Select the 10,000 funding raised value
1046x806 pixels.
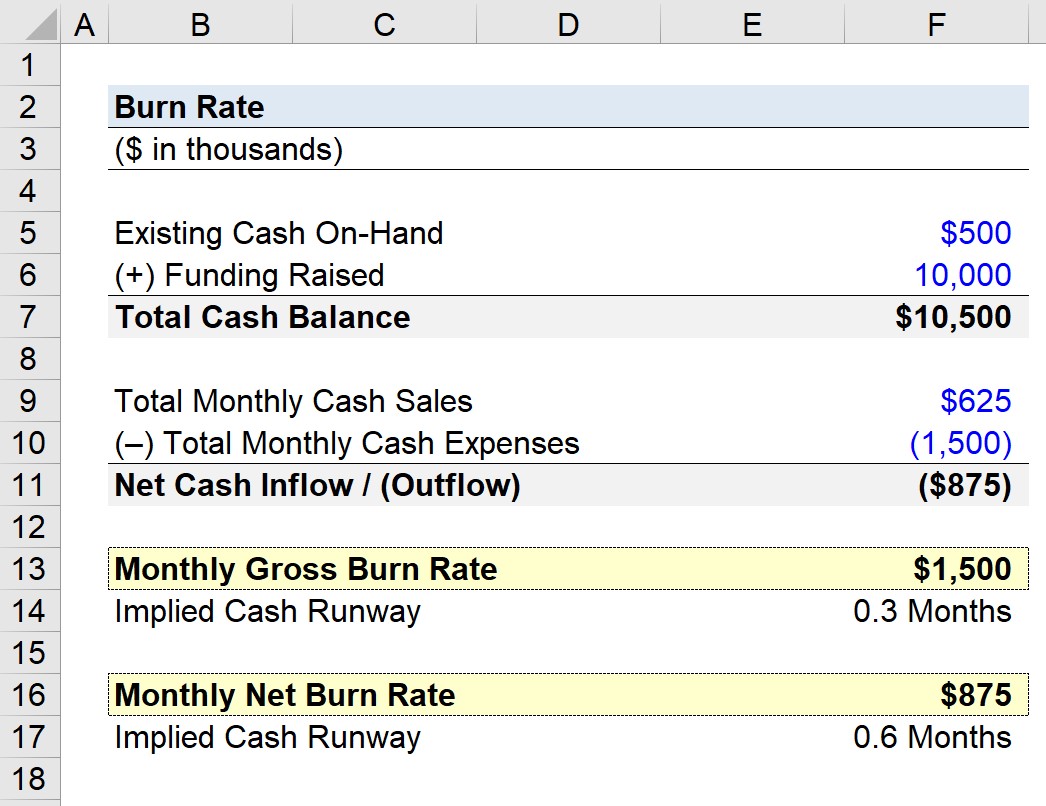pyautogui.click(x=963, y=275)
